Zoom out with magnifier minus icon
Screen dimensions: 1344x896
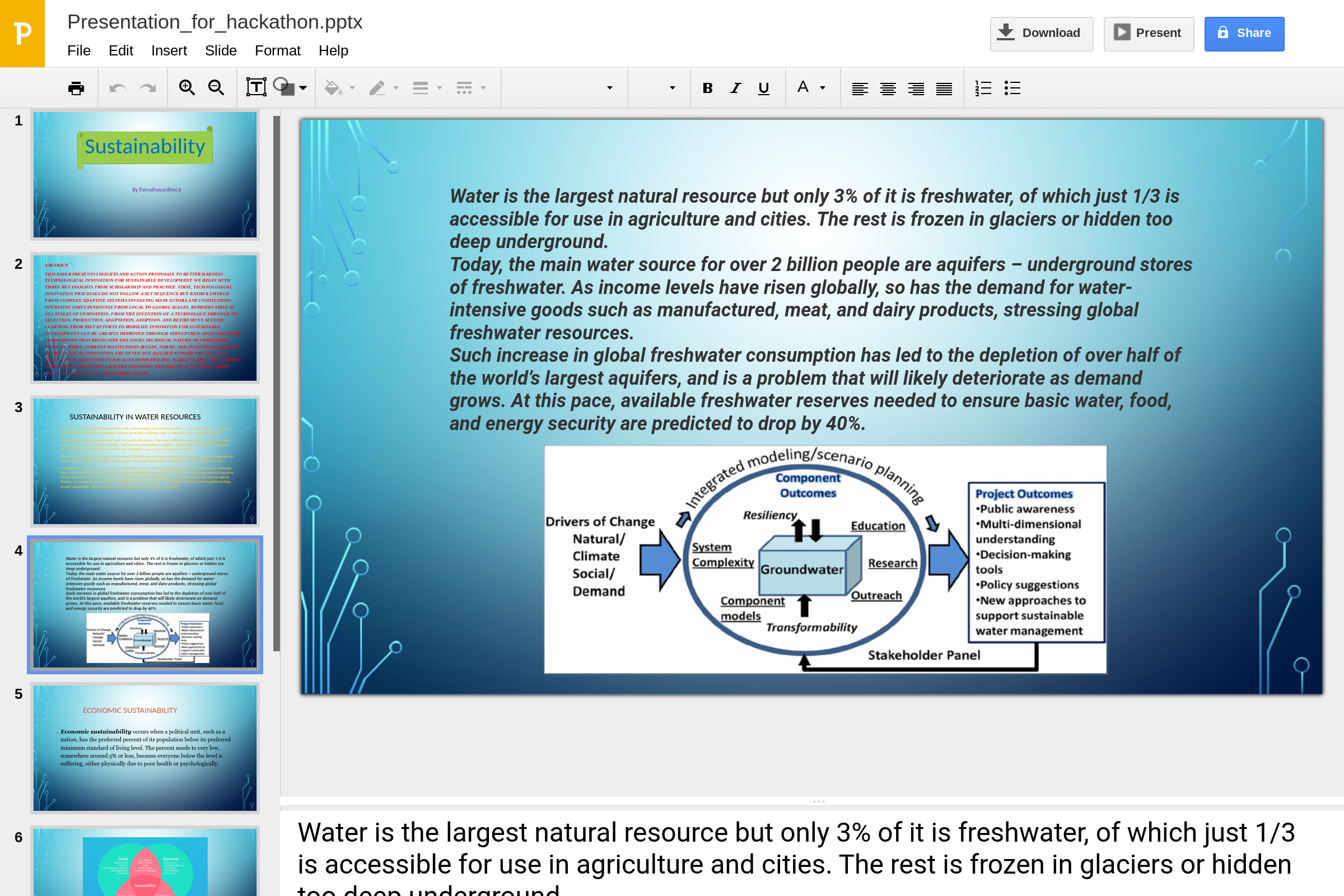pyautogui.click(x=216, y=88)
